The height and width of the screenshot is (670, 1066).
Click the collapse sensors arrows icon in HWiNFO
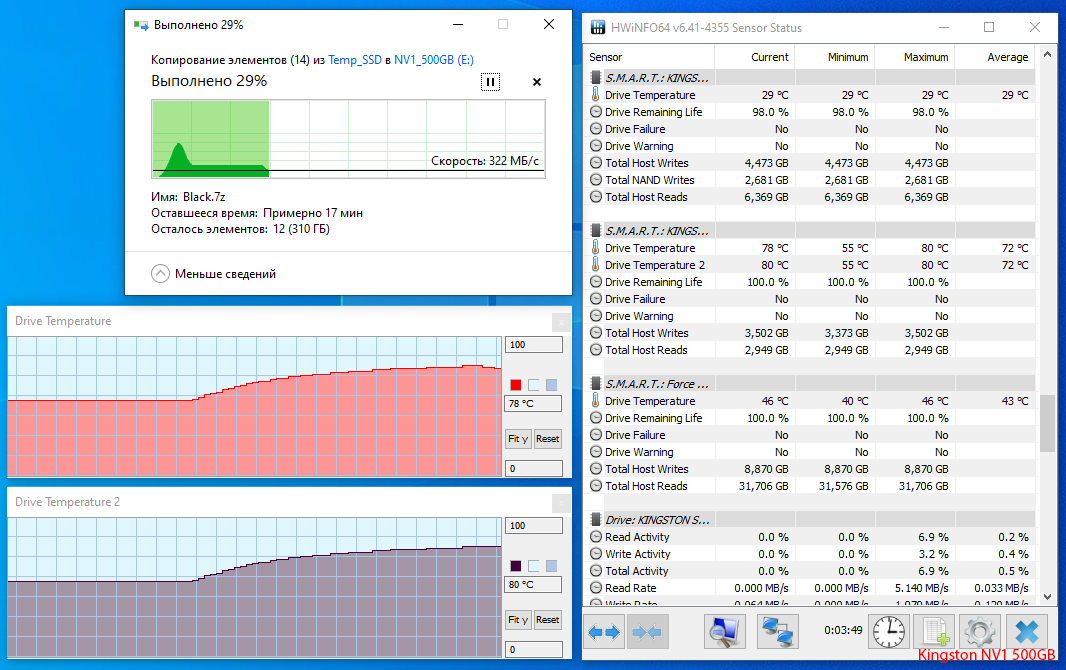(647, 633)
